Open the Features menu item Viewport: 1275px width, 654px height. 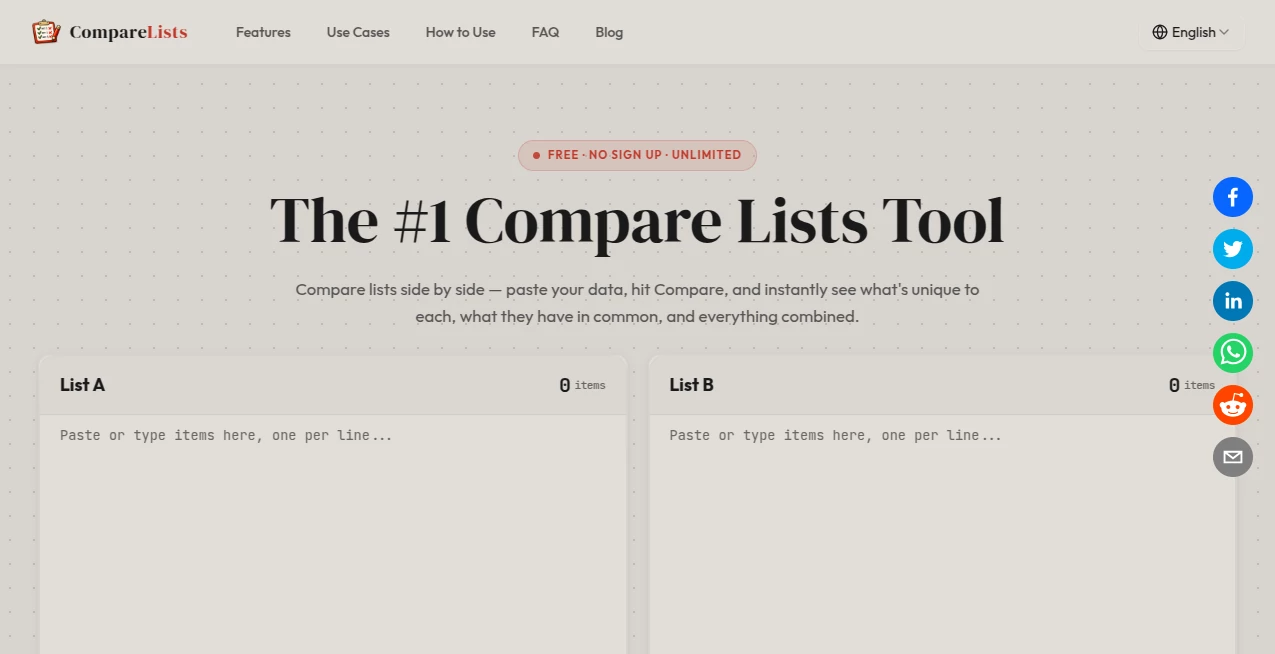(263, 32)
